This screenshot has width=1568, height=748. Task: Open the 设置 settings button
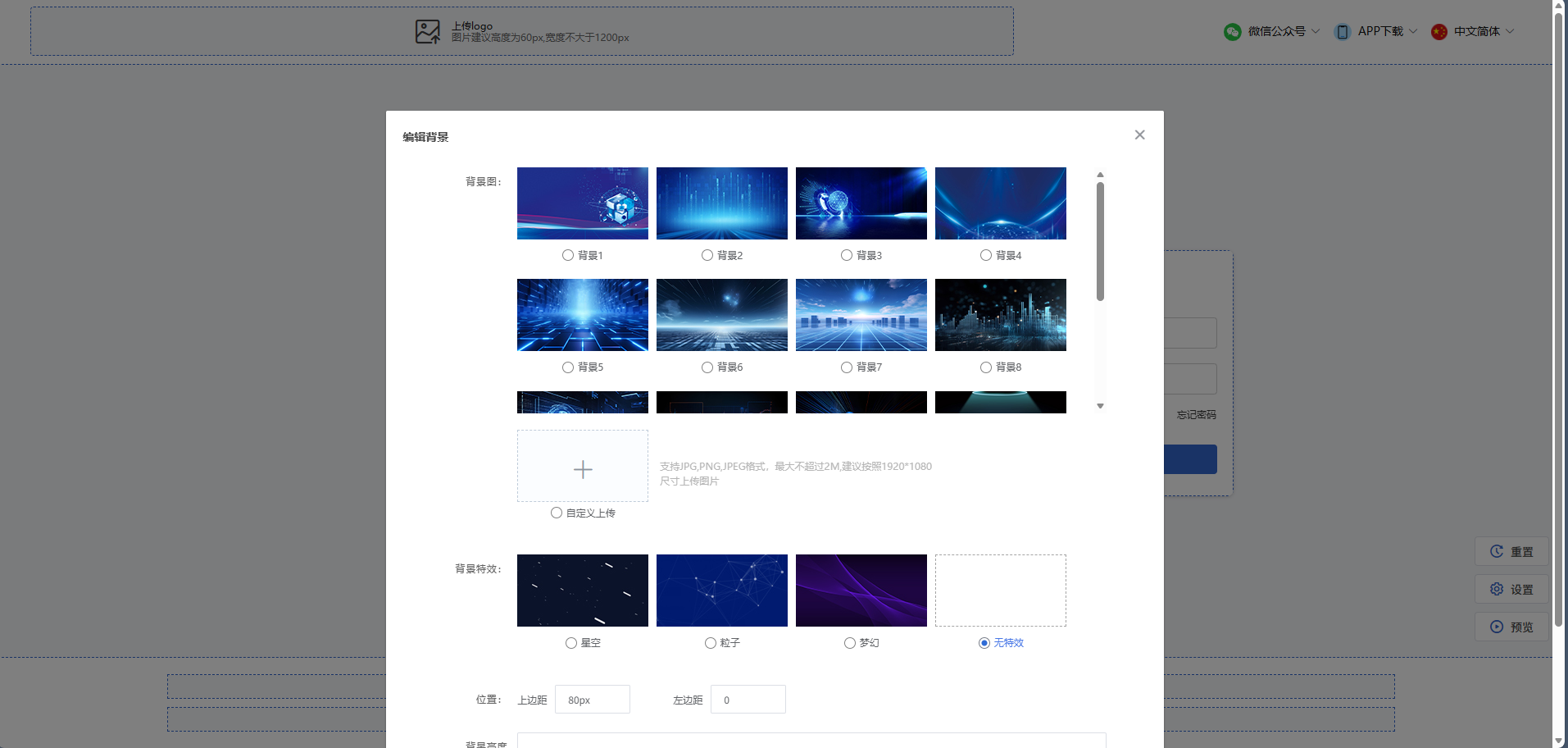coord(1511,590)
